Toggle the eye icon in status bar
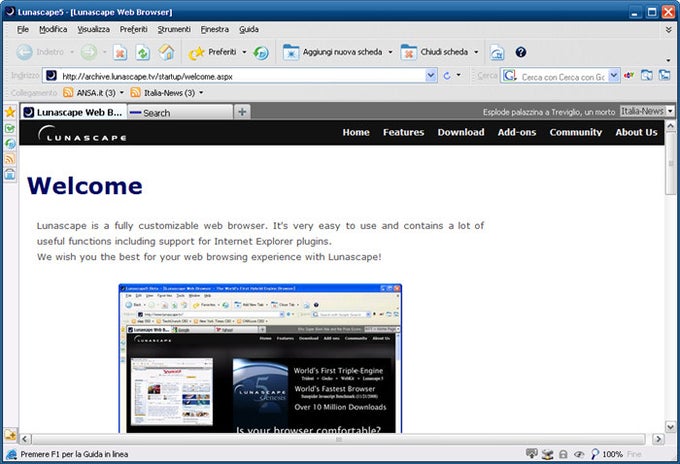Screen dimensions: 680x464 point(579,454)
